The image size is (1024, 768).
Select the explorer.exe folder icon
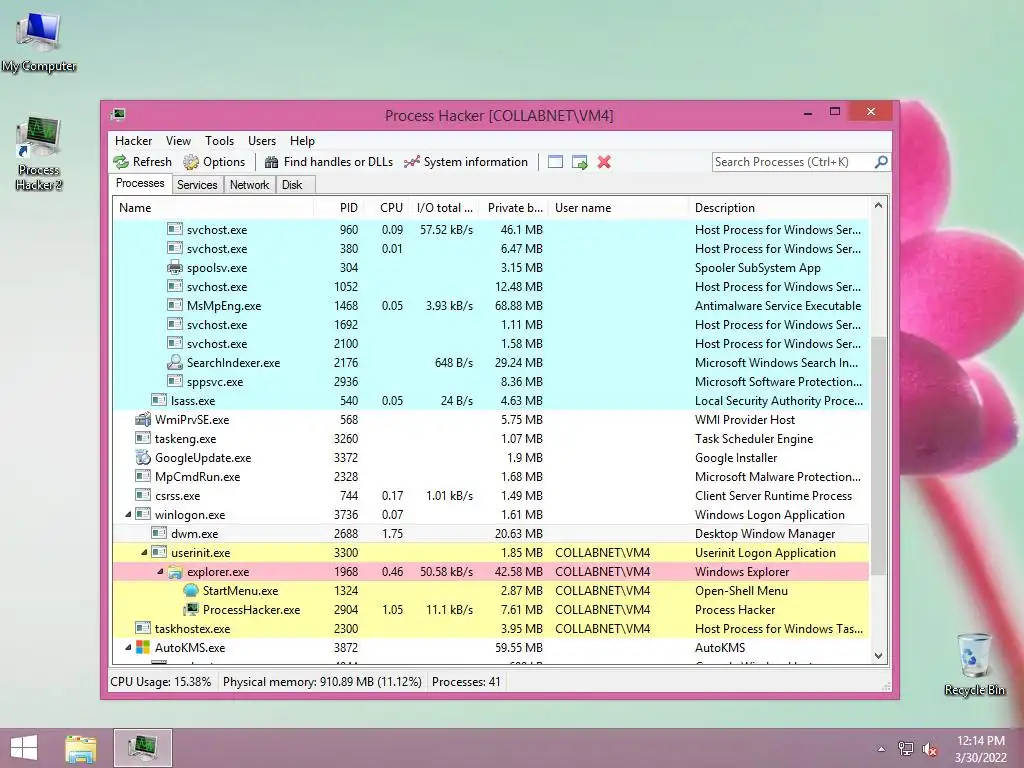point(174,571)
